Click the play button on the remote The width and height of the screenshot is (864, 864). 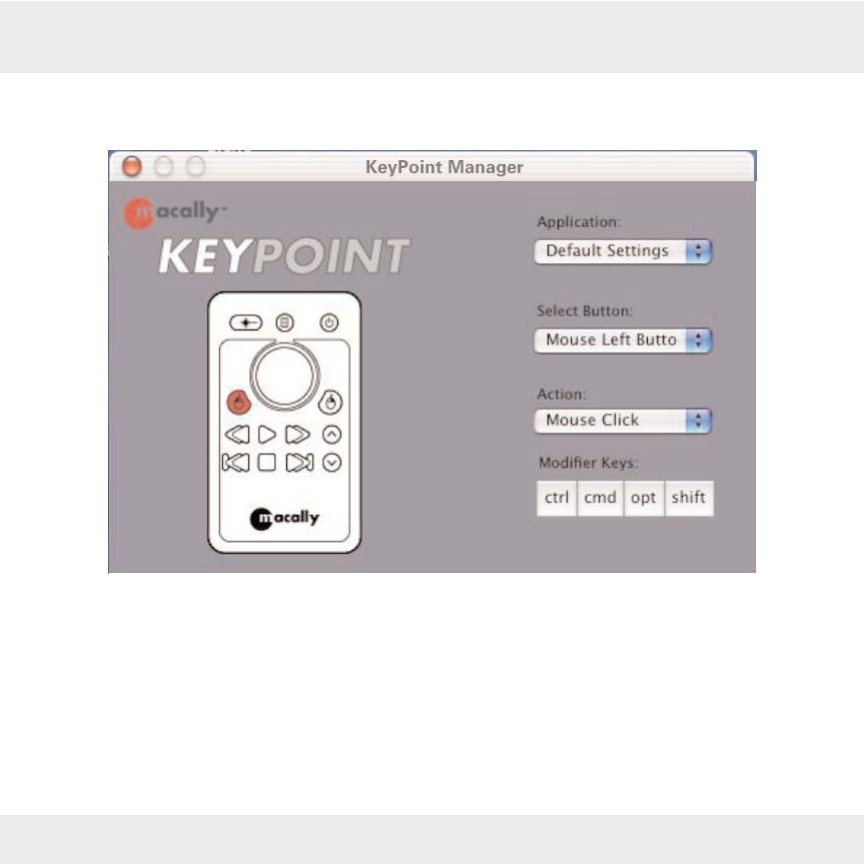(x=267, y=435)
